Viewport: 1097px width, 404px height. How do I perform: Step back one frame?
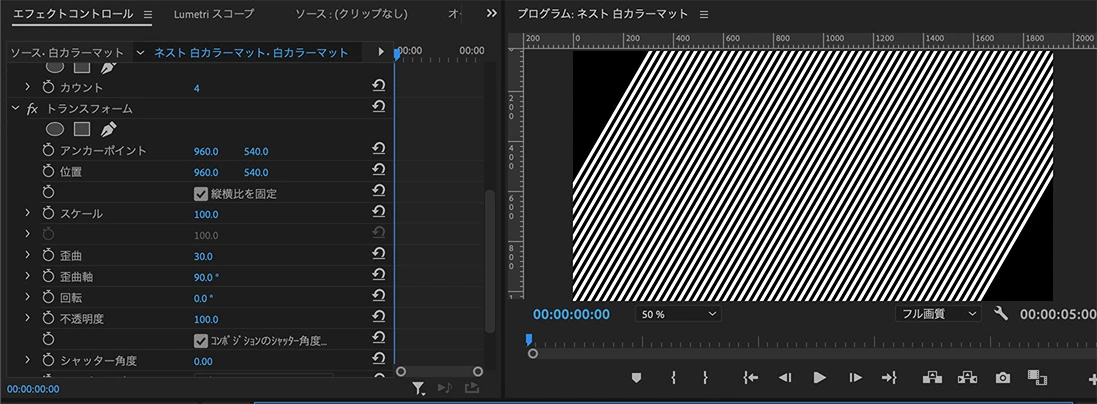pyautogui.click(x=785, y=377)
